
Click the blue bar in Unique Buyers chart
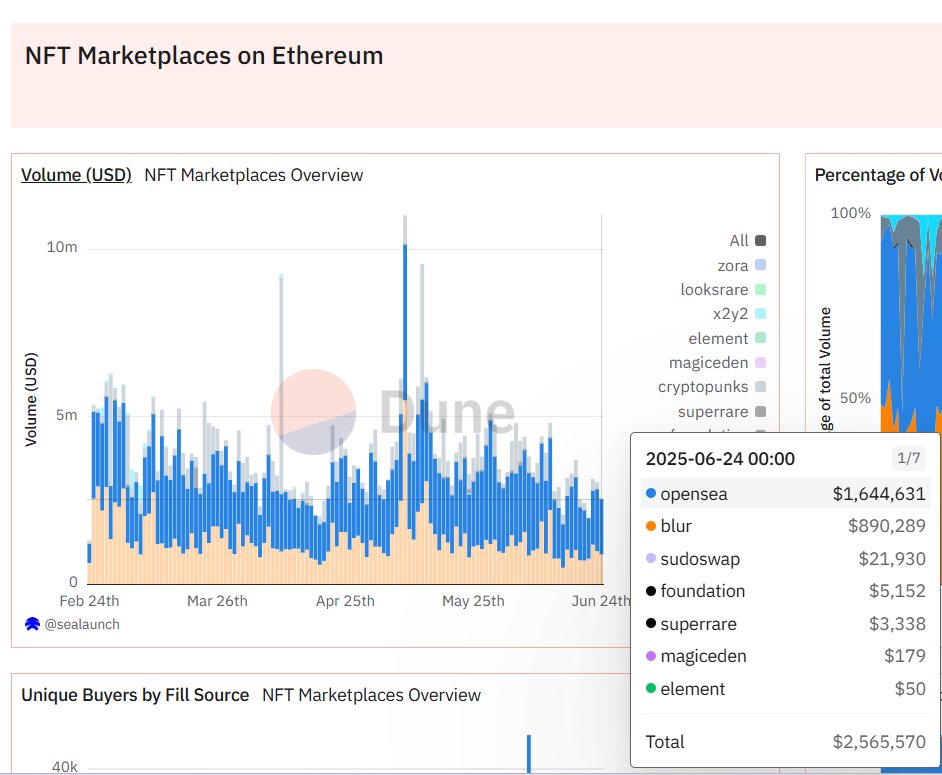tap(529, 753)
